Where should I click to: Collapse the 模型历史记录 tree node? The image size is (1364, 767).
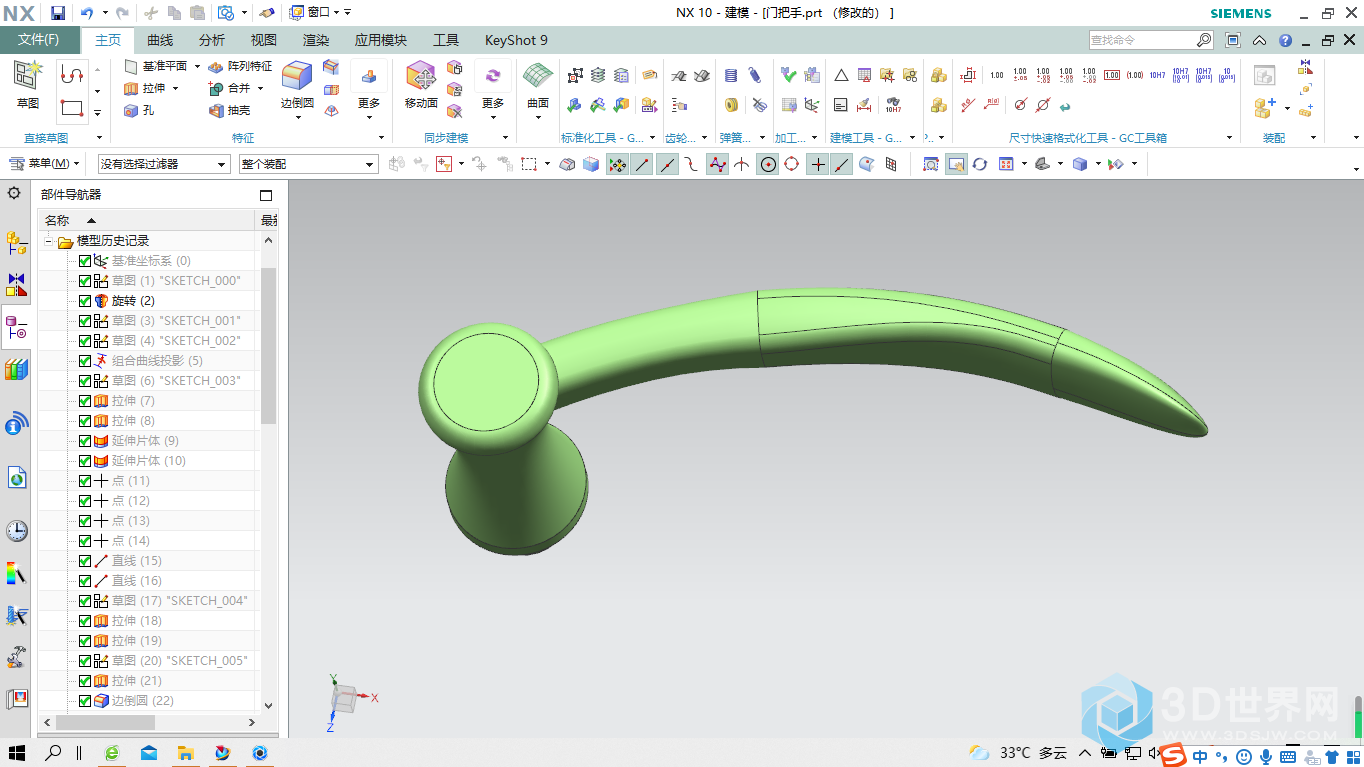(x=48, y=241)
